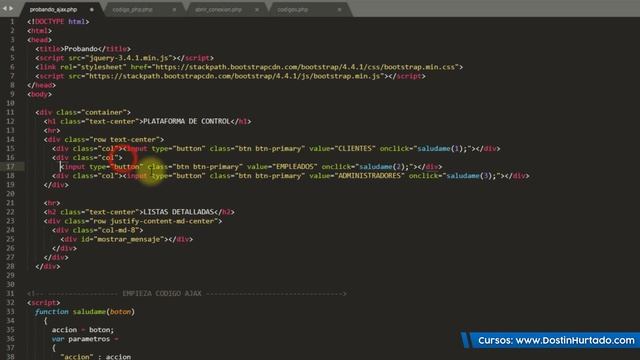This screenshot has width=640, height=360.
Task: Click the opening body tag on line 9
Action: click(x=40, y=94)
